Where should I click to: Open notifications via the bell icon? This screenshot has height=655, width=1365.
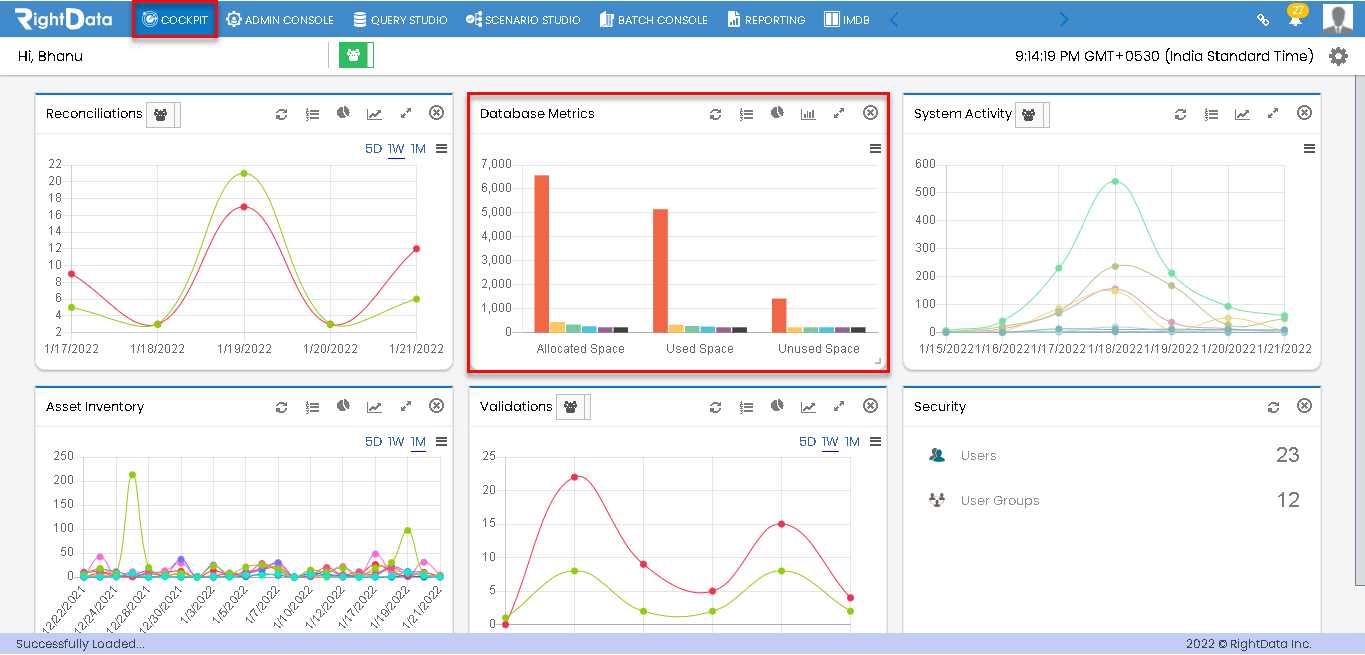point(1295,19)
